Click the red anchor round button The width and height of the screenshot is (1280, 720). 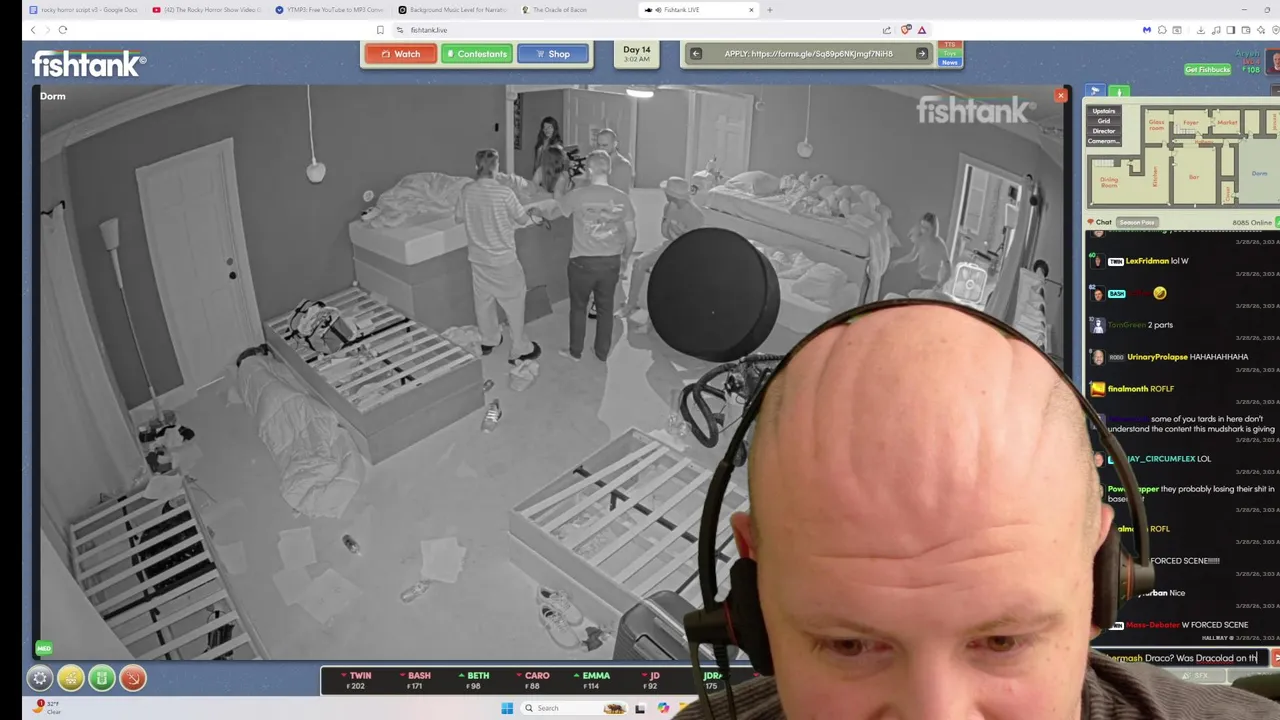pyautogui.click(x=133, y=679)
